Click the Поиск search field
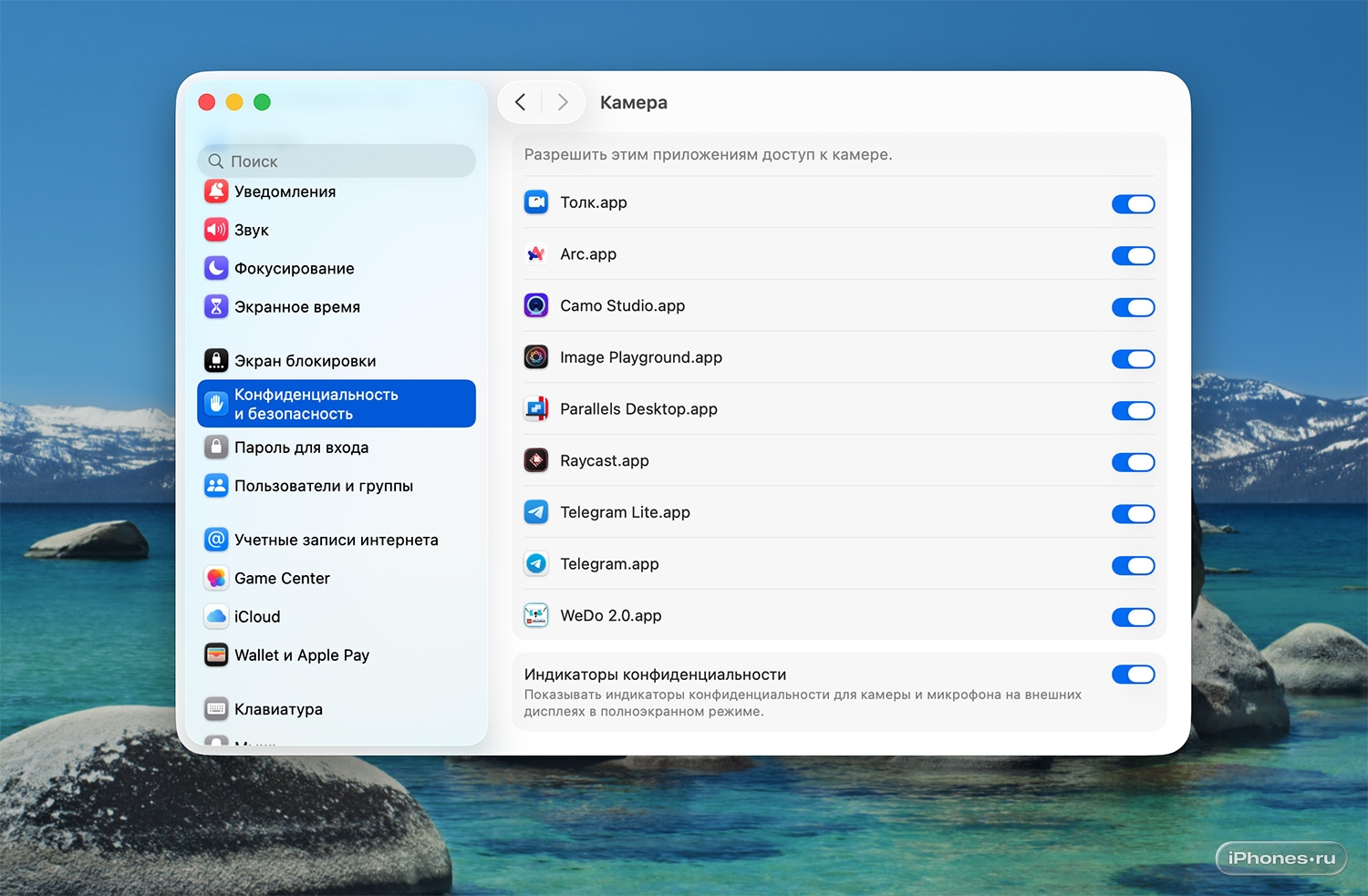The image size is (1368, 896). [x=337, y=161]
